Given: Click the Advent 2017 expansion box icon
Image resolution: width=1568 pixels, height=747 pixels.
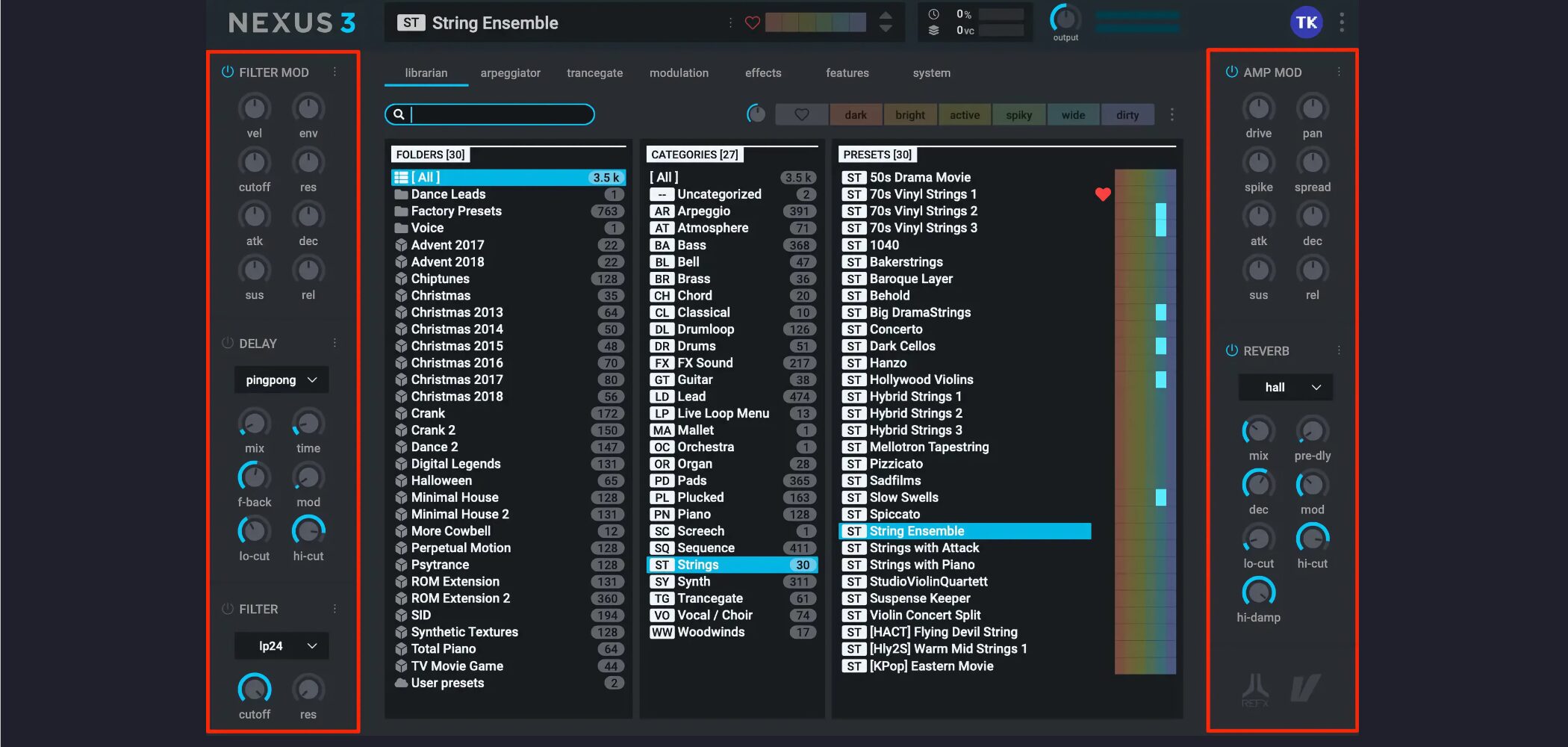Looking at the screenshot, I should 401,245.
